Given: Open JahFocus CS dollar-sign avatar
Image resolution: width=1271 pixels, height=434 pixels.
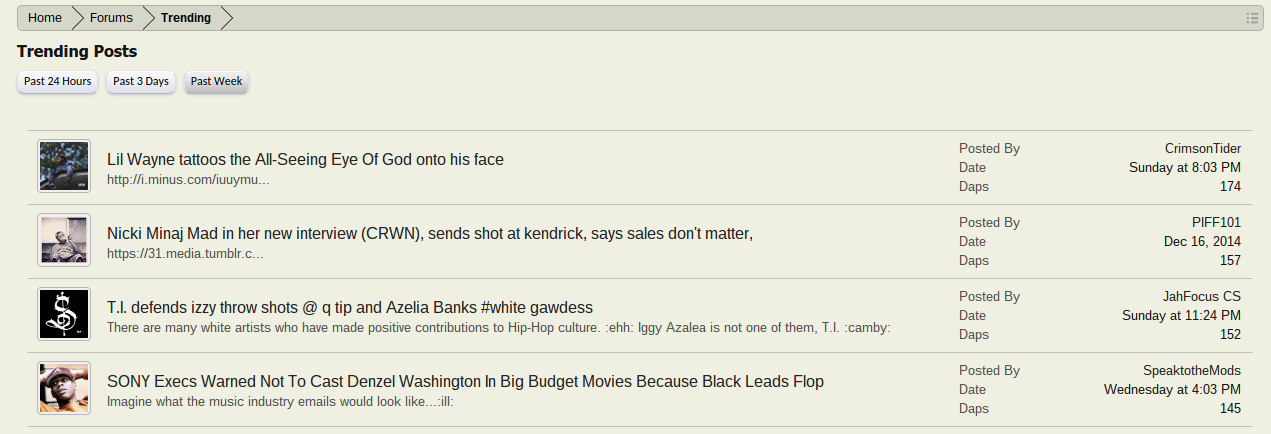Looking at the screenshot, I should pyautogui.click(x=64, y=314).
